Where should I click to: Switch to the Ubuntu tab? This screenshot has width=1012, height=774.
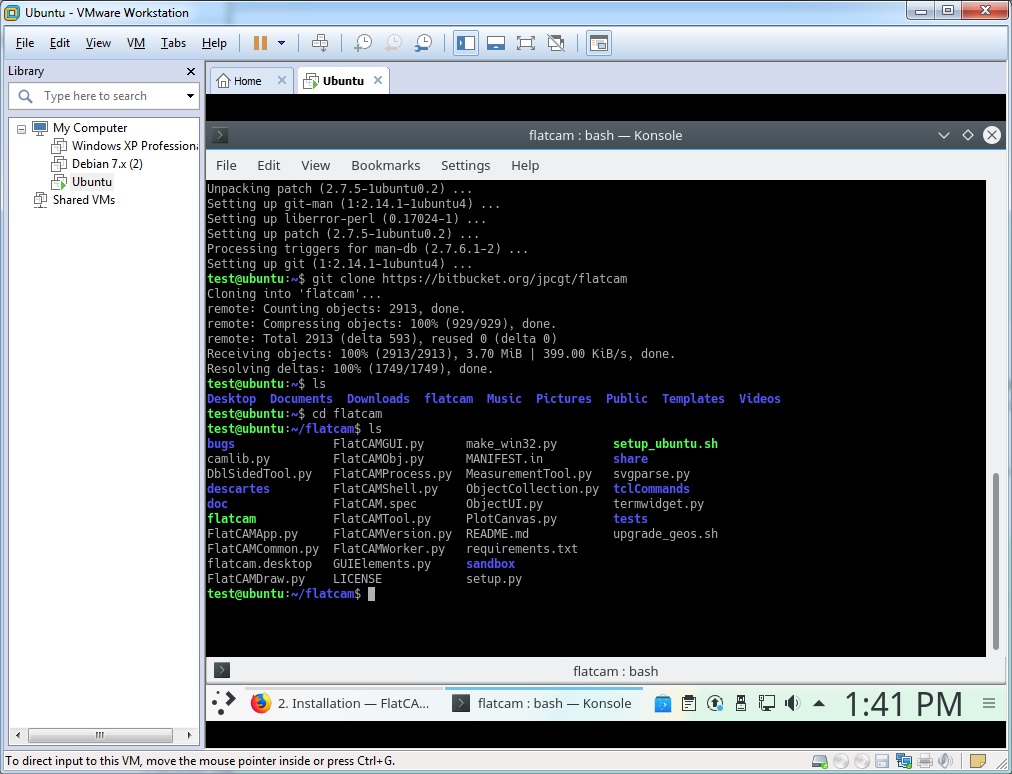point(335,81)
